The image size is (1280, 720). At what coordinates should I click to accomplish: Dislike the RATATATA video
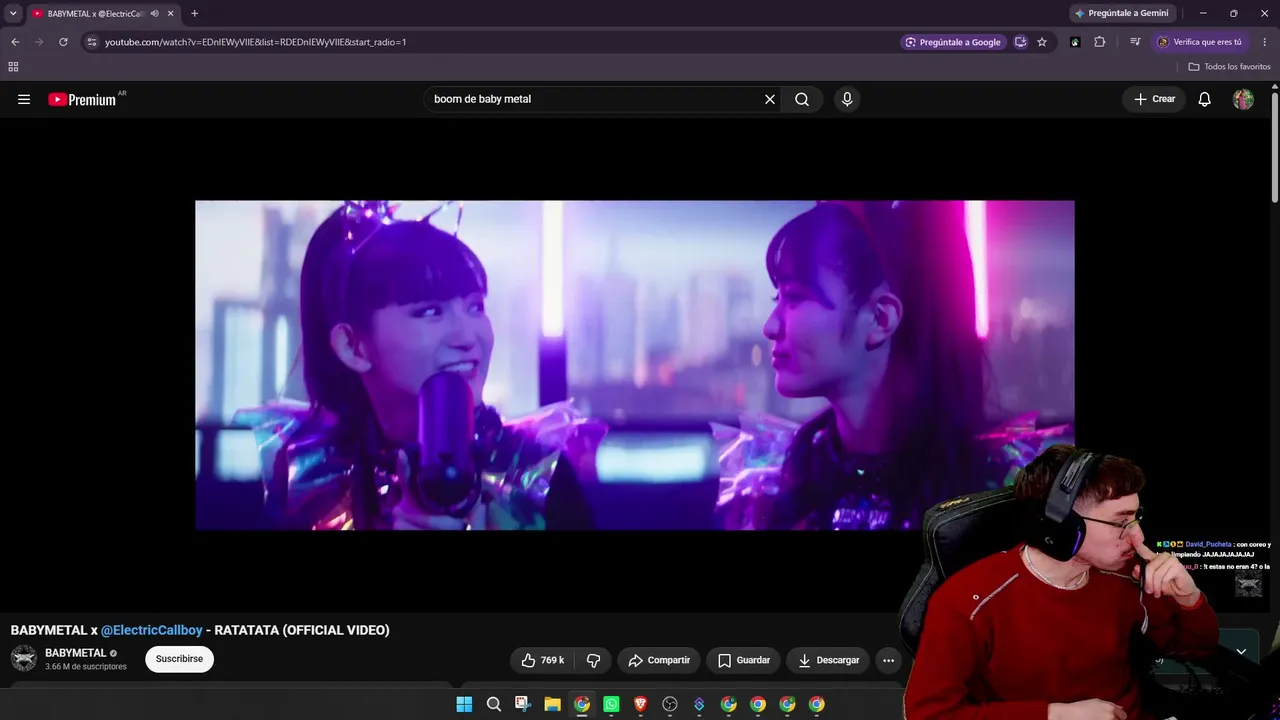click(x=594, y=660)
